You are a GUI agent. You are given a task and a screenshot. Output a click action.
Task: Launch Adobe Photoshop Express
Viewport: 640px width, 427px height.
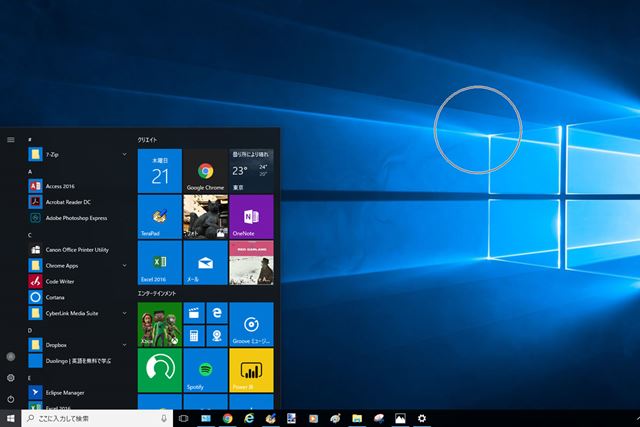click(77, 218)
